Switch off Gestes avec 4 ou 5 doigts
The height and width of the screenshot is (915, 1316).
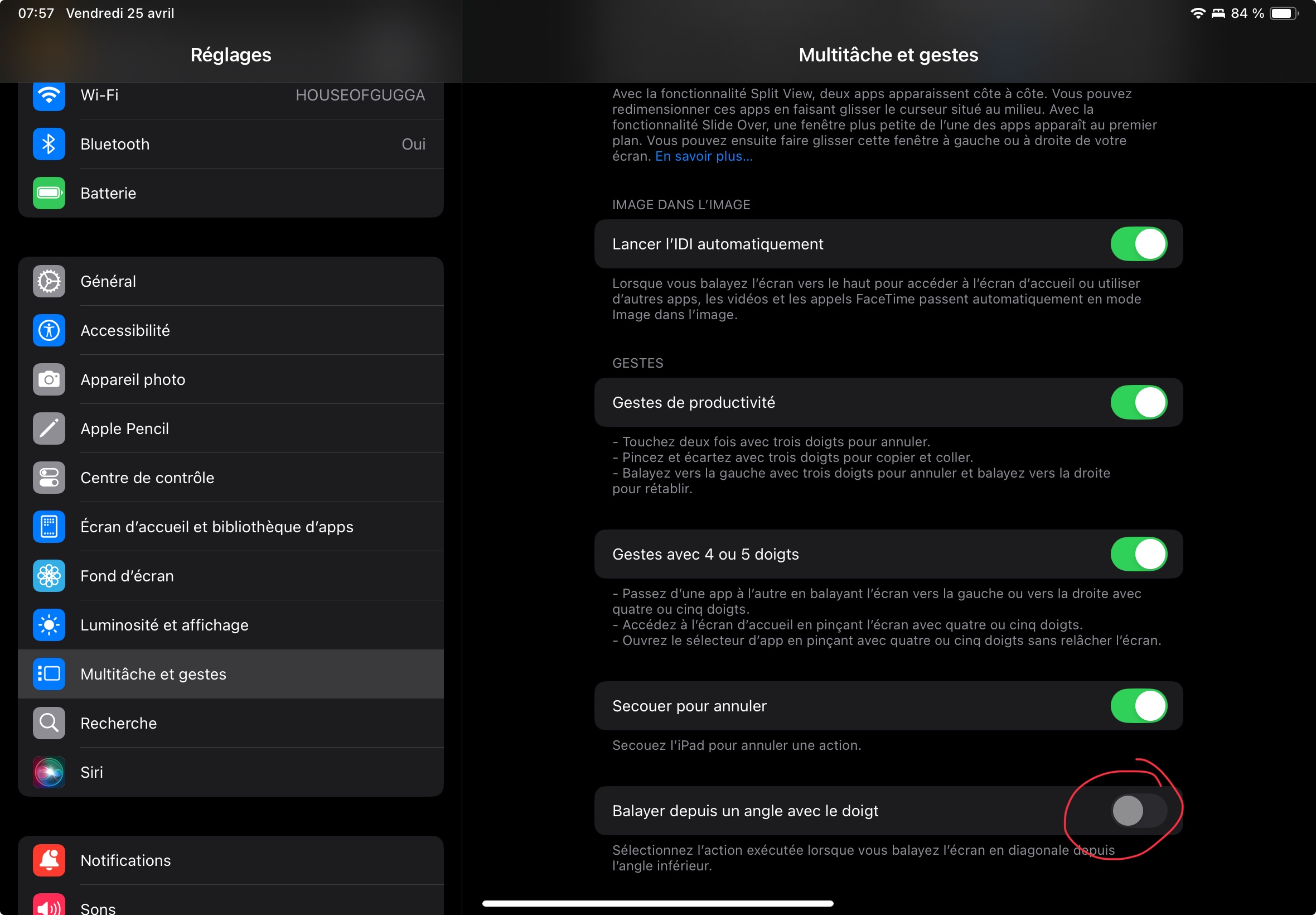click(1138, 555)
